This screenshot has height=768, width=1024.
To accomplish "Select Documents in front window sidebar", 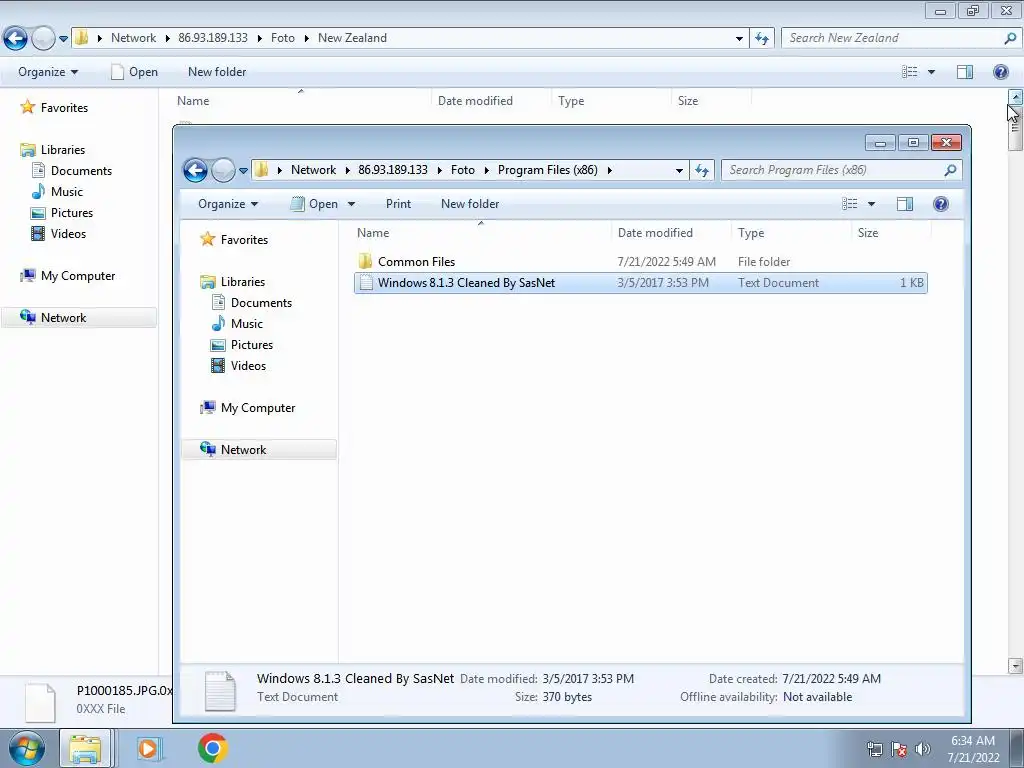I will coord(261,303).
